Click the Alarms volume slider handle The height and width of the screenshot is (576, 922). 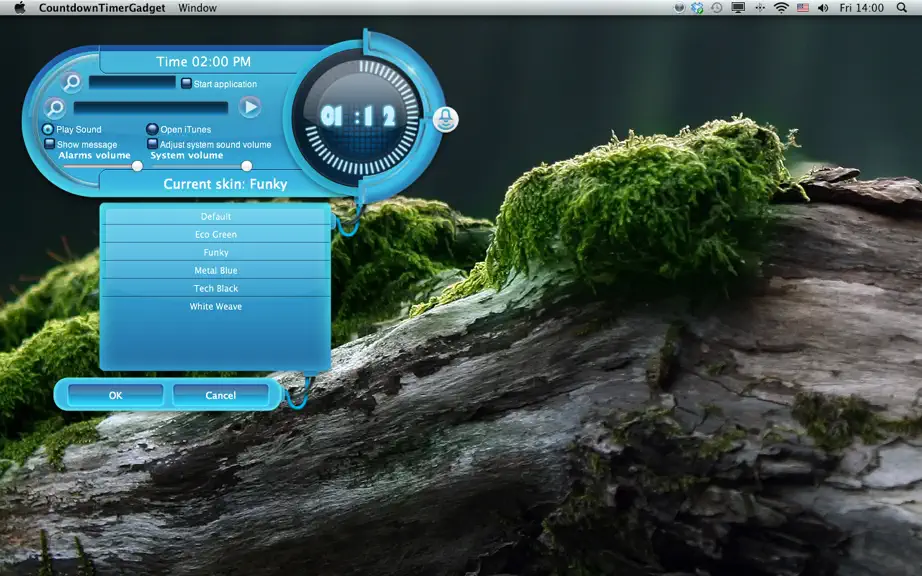point(137,166)
